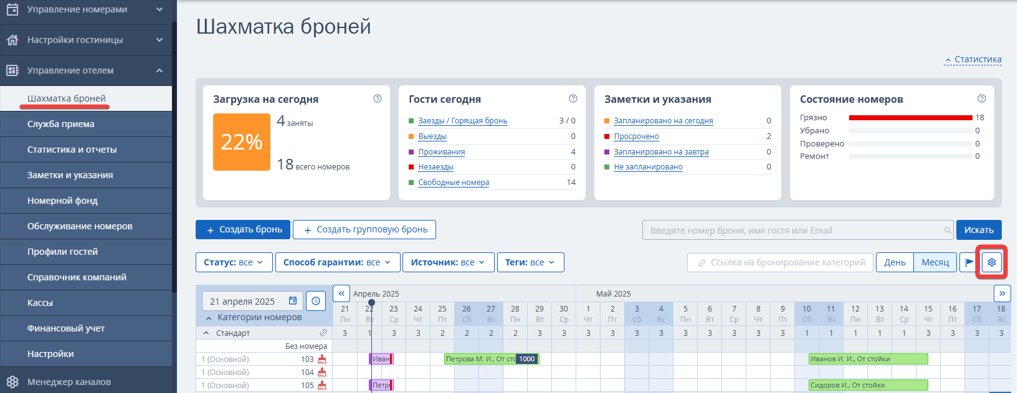
Task: Collapse the Статистика section
Action: 973,59
